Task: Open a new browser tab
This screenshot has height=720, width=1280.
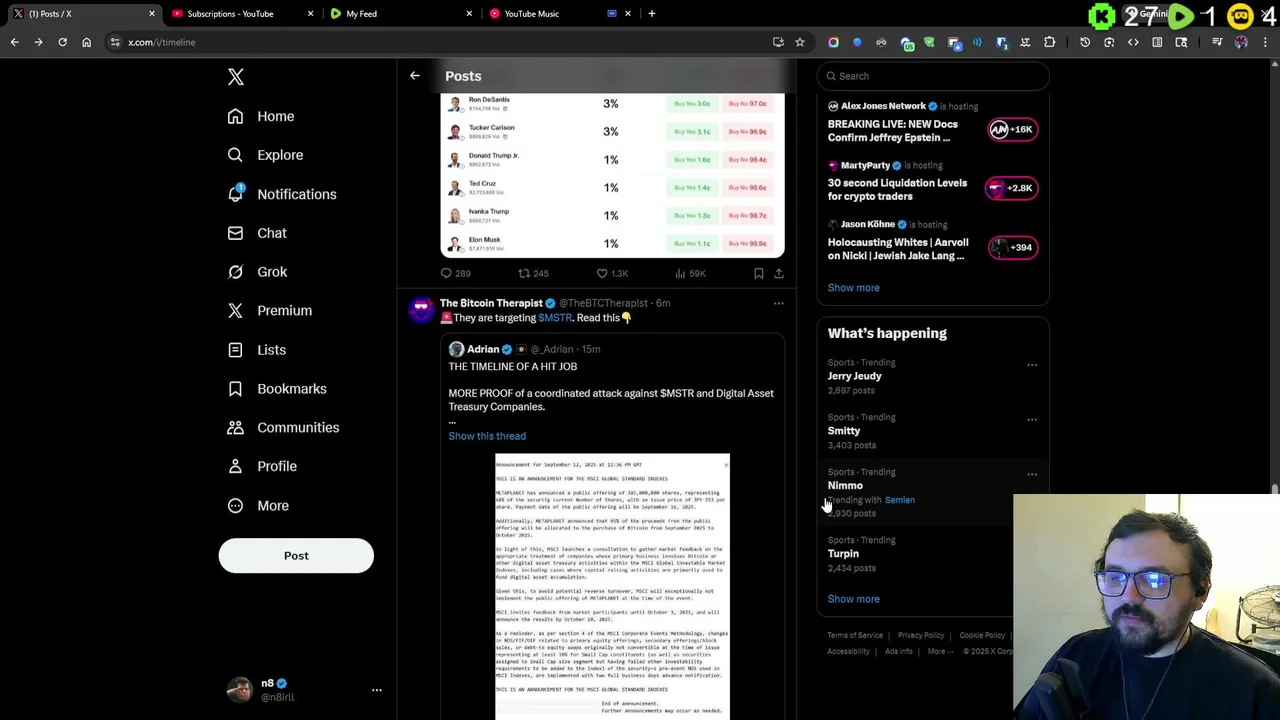Action: coord(652,14)
